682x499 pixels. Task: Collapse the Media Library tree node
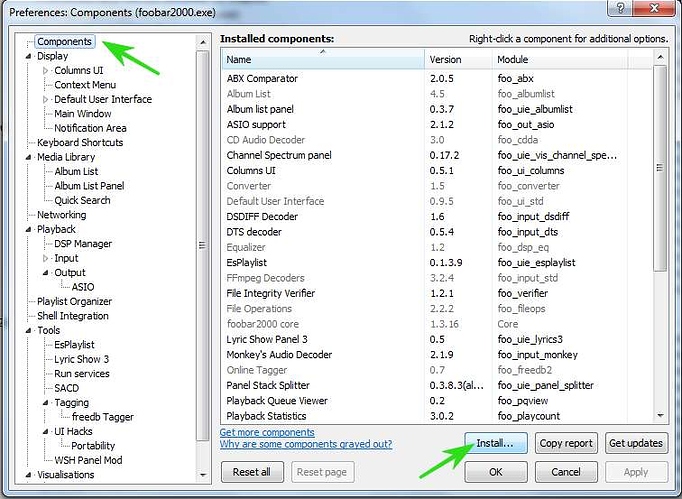pos(29,157)
